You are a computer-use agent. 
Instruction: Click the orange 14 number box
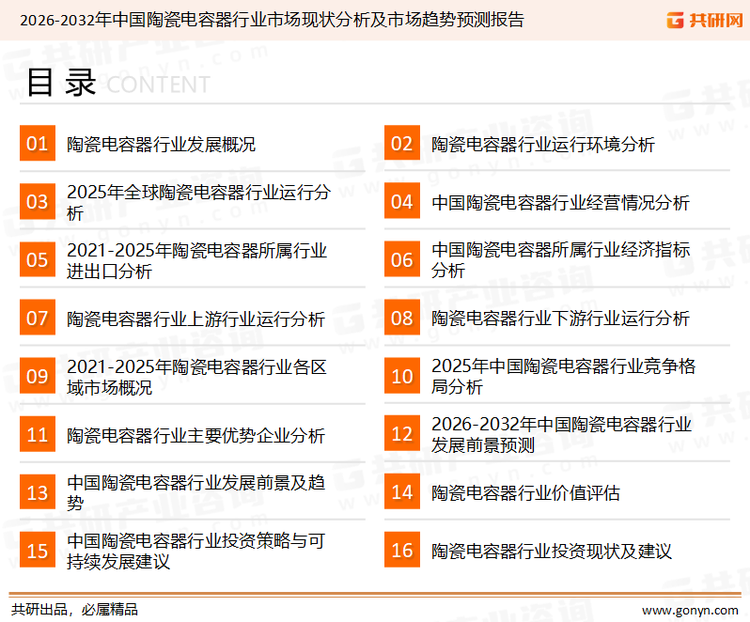pos(402,492)
